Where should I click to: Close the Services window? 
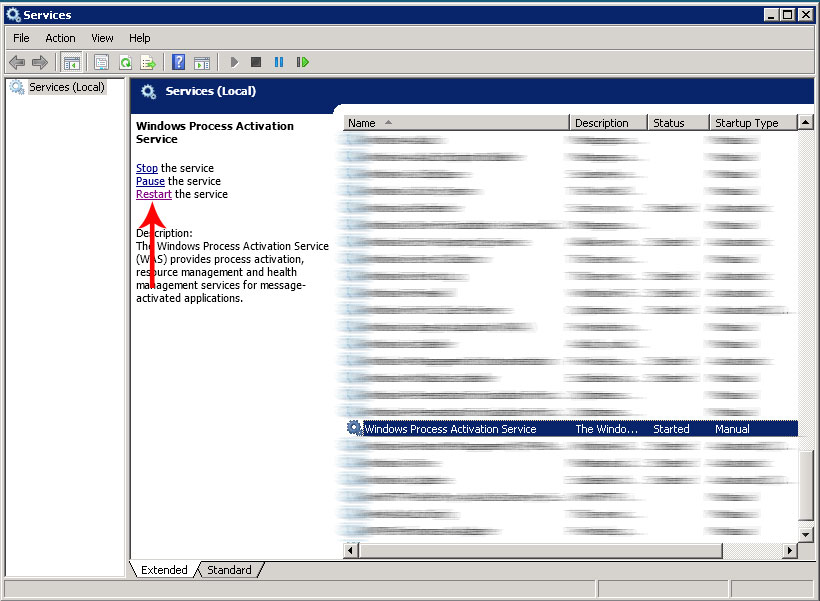click(806, 15)
